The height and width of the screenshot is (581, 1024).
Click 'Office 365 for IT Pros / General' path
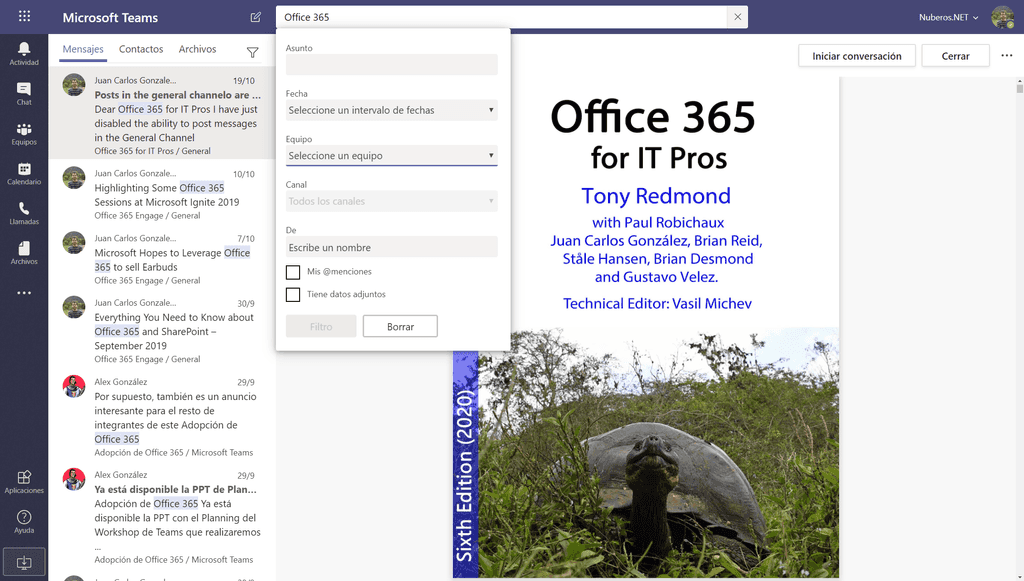click(x=152, y=151)
